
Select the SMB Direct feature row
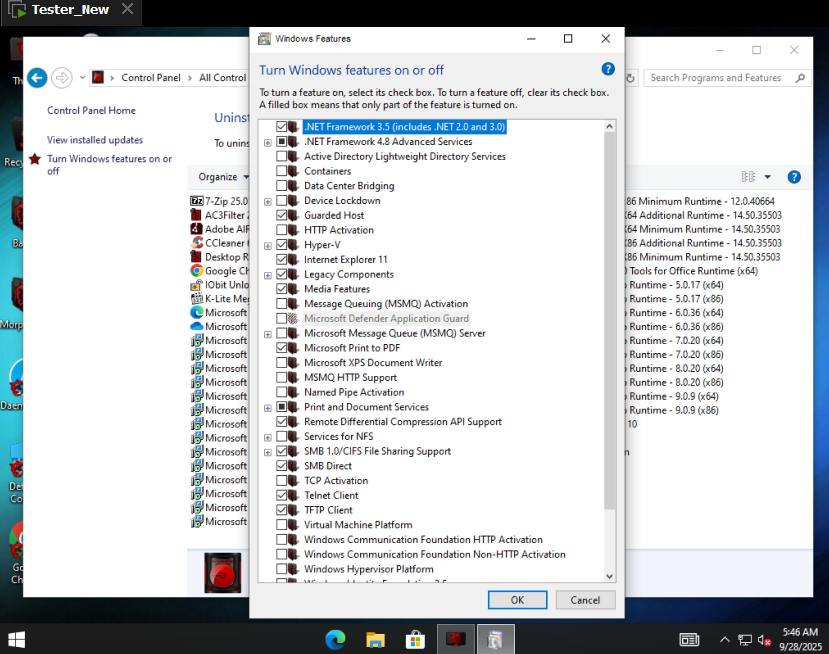[x=327, y=466]
